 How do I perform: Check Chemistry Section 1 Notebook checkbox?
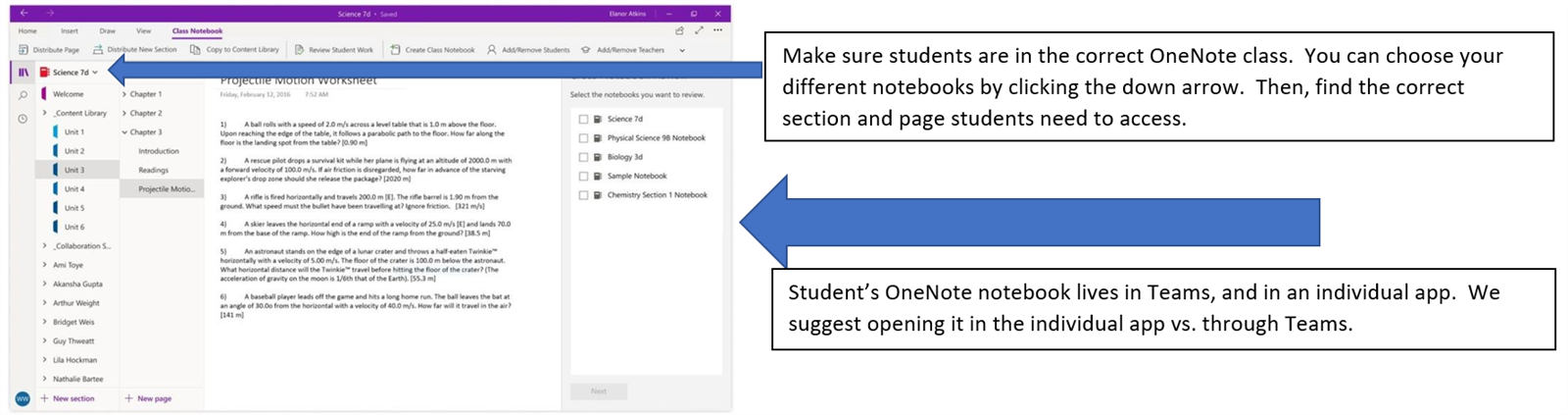pos(583,195)
